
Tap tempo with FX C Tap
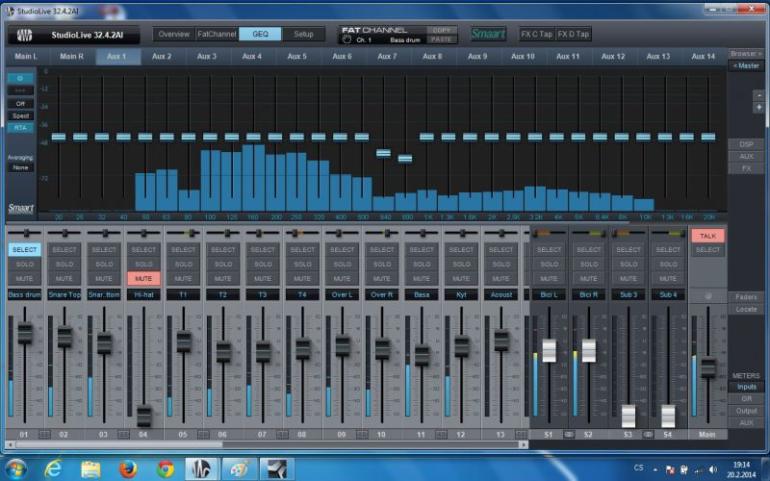[537, 34]
